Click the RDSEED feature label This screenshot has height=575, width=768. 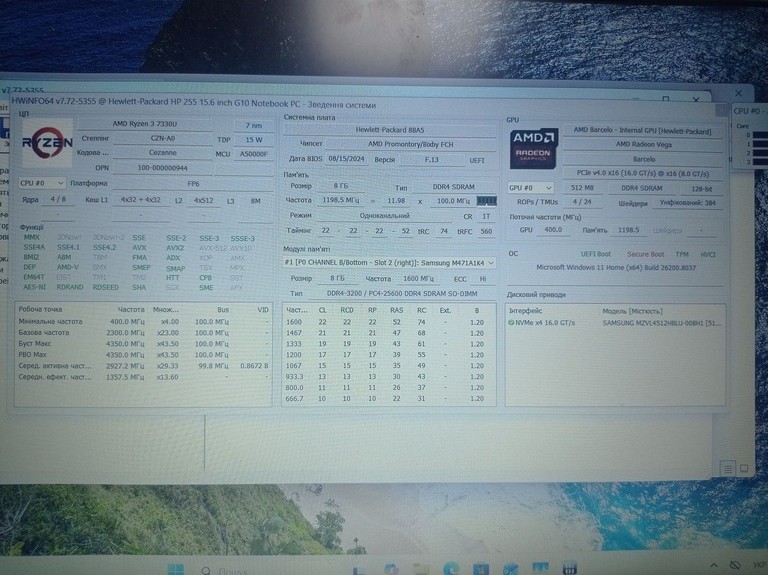coord(105,288)
